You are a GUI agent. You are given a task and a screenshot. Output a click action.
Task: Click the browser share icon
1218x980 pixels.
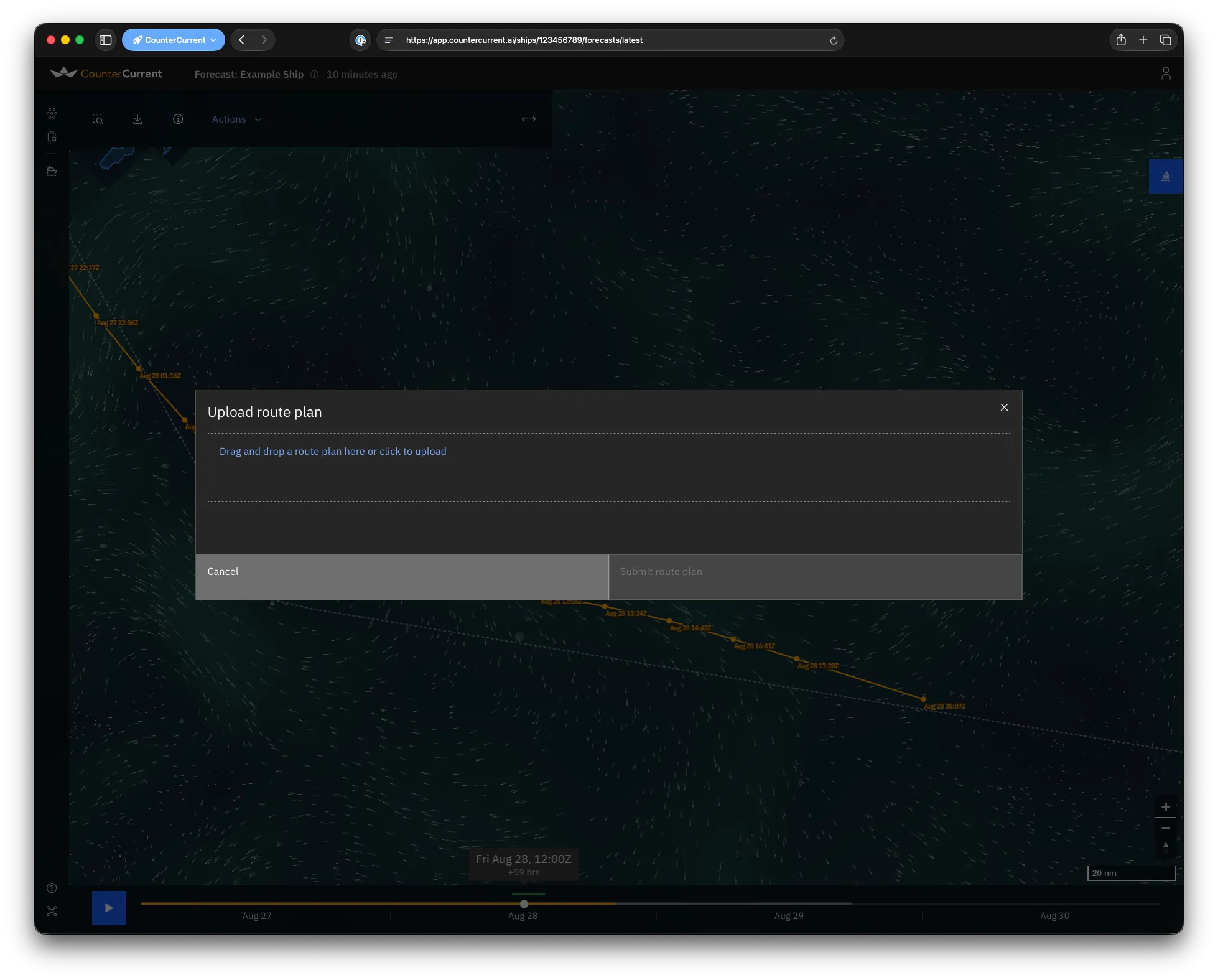[x=1121, y=40]
